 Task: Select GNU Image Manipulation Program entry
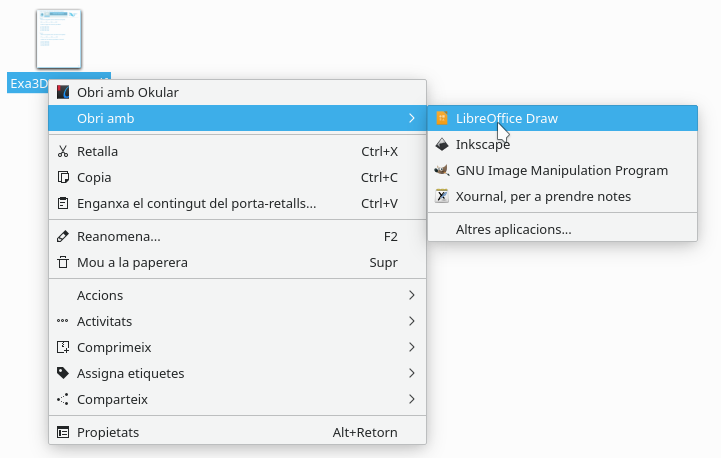562,171
